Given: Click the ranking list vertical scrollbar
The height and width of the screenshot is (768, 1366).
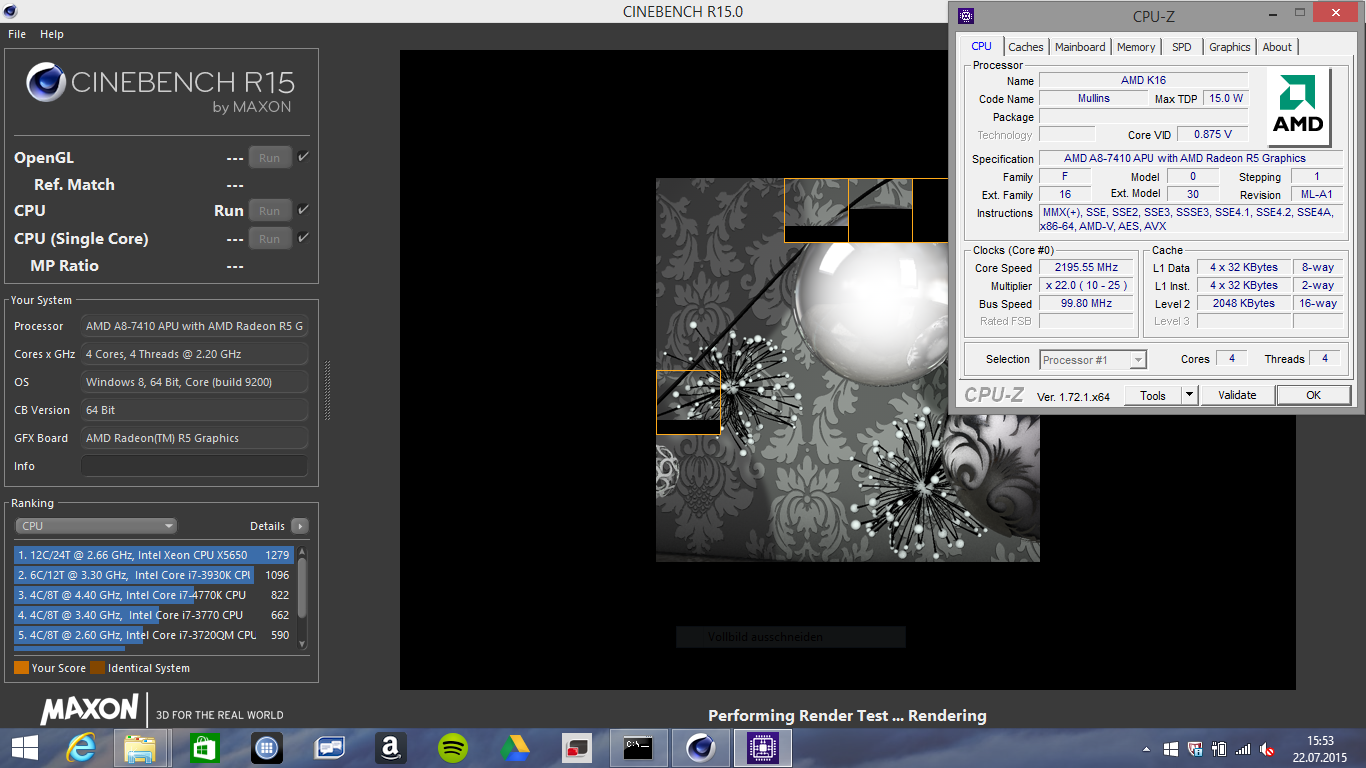Looking at the screenshot, I should point(302,587).
